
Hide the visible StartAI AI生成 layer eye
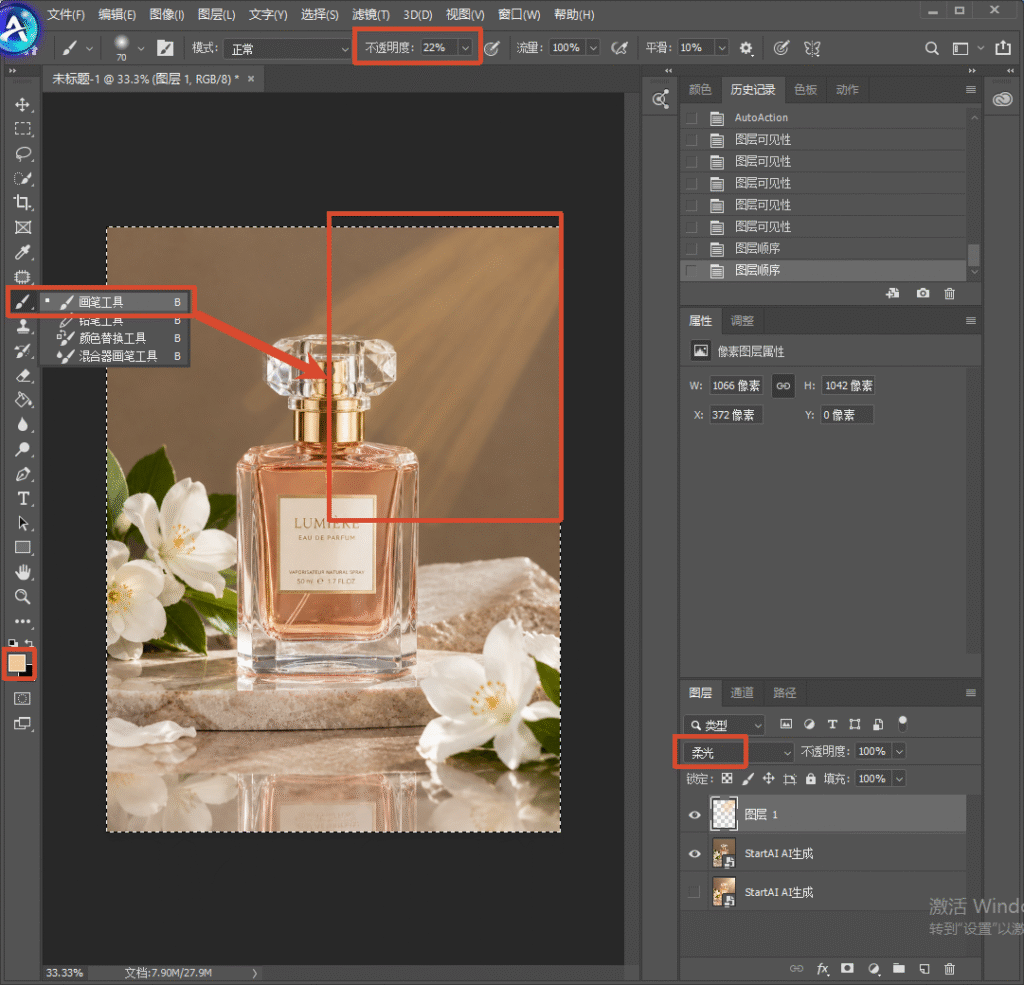[694, 854]
